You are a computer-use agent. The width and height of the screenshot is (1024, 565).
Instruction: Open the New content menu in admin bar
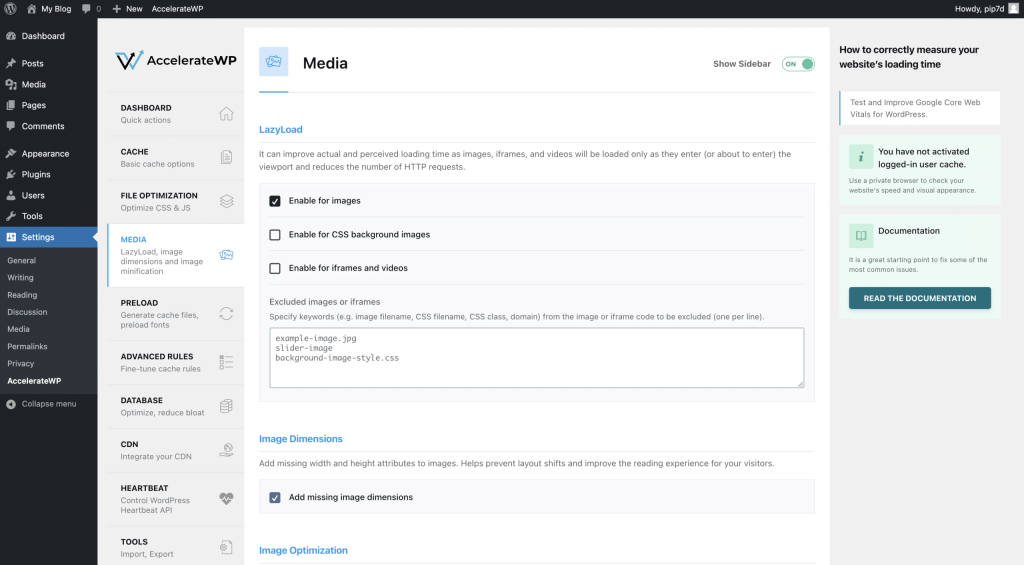pos(127,8)
